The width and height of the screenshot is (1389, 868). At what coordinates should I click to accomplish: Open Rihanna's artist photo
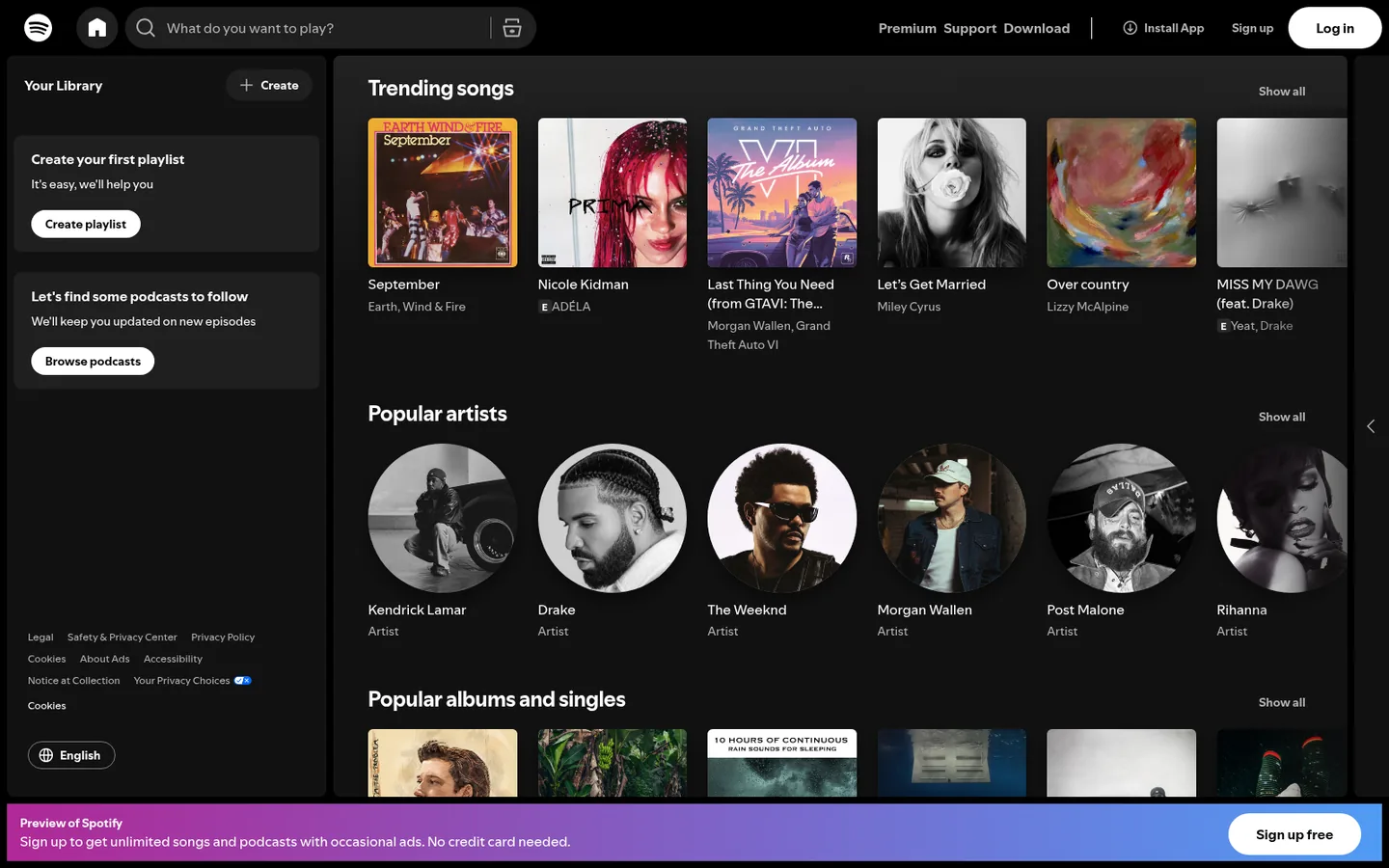coord(1282,518)
